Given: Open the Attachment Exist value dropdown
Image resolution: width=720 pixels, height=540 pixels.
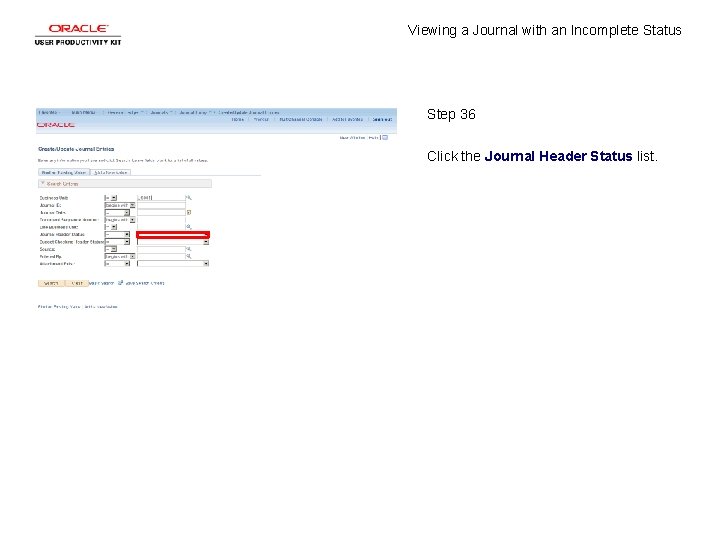Looking at the screenshot, I should click(173, 264).
